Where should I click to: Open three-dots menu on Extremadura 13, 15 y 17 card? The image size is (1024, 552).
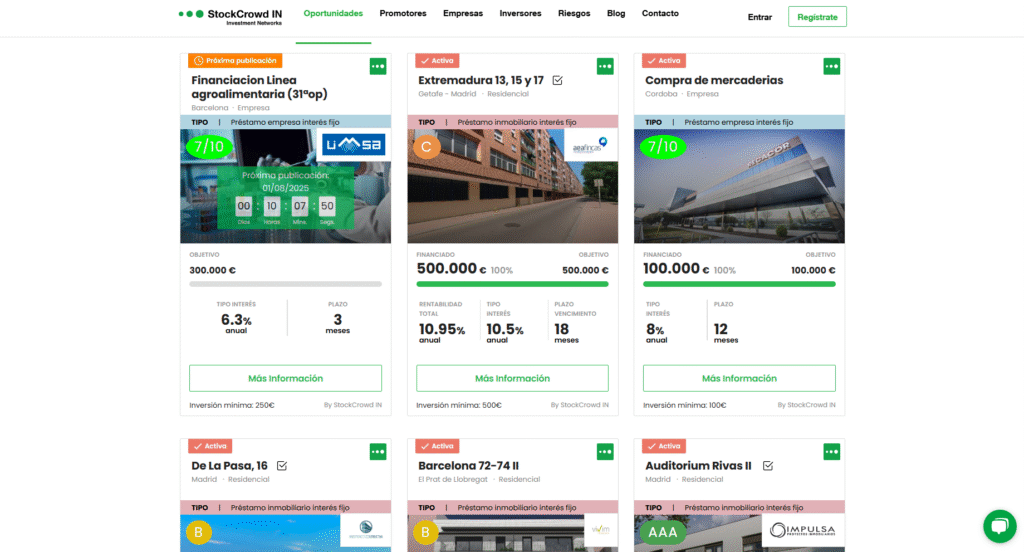(605, 66)
